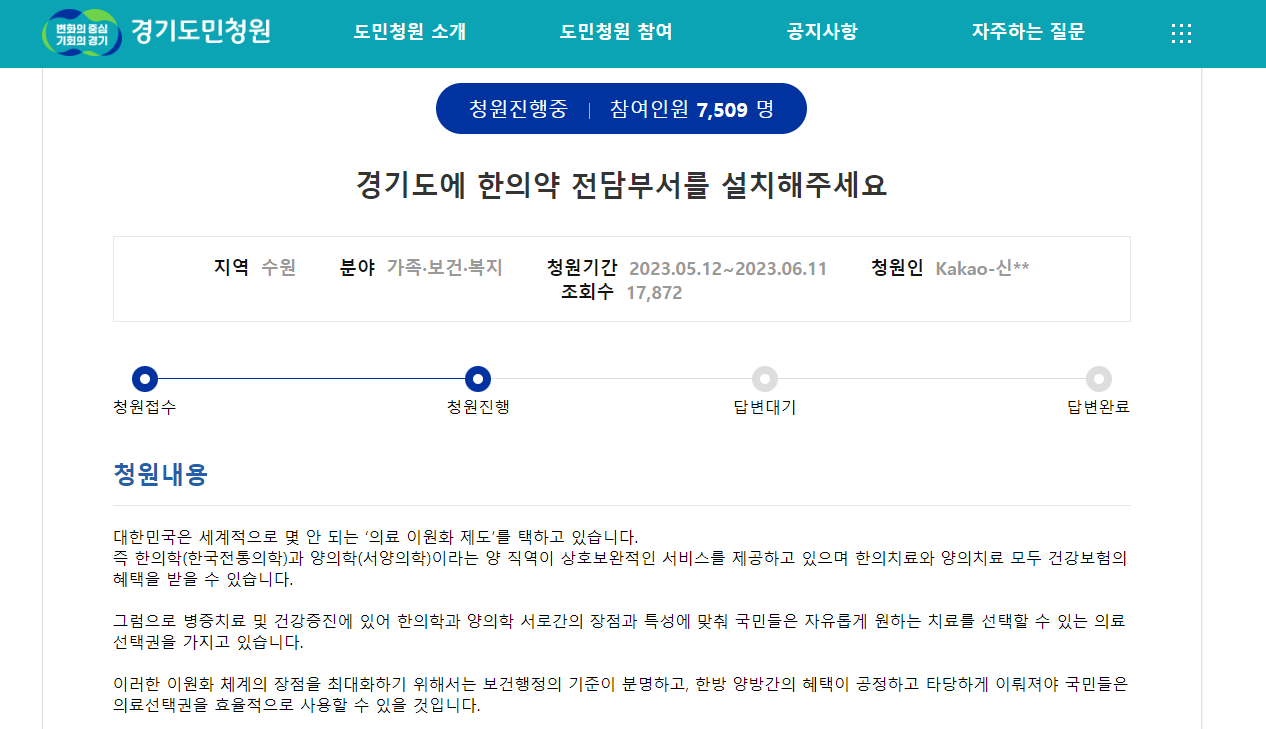
Task: Open the grid menu in top right corner
Action: click(1181, 33)
